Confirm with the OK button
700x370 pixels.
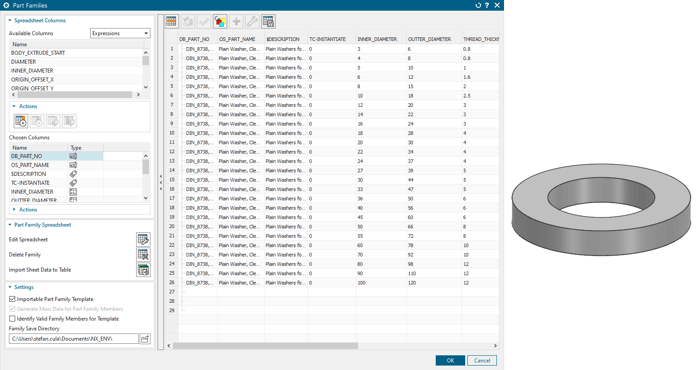click(x=450, y=361)
